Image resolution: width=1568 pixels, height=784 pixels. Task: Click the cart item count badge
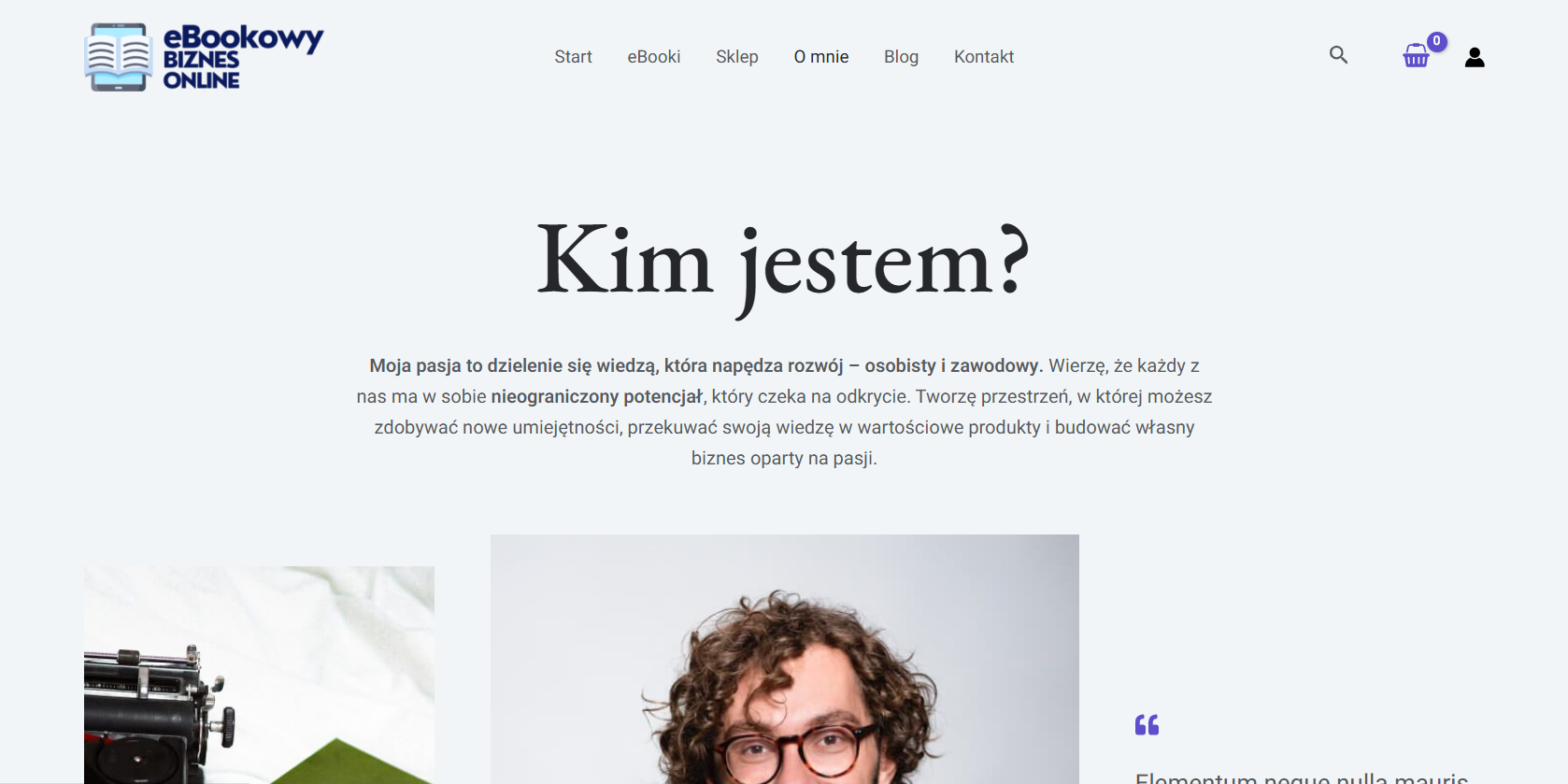tap(1437, 41)
